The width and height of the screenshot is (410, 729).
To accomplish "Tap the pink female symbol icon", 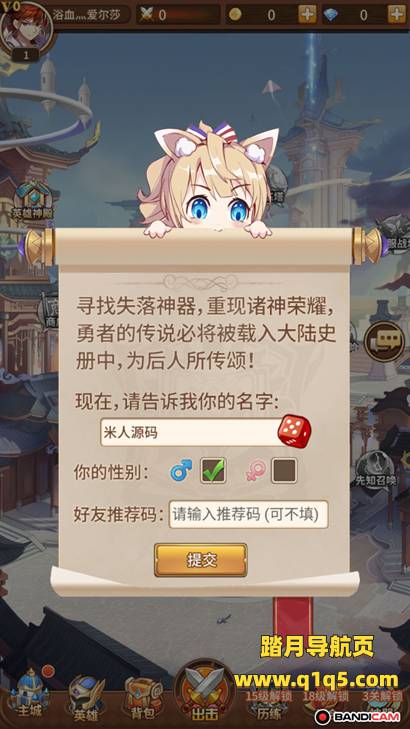I will 256,471.
